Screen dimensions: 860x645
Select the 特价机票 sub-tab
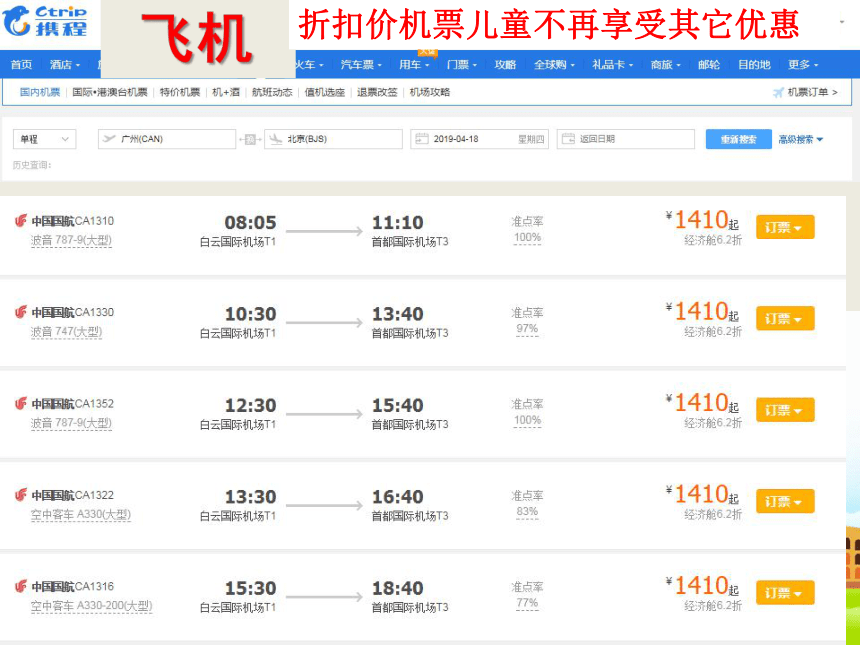click(x=180, y=92)
